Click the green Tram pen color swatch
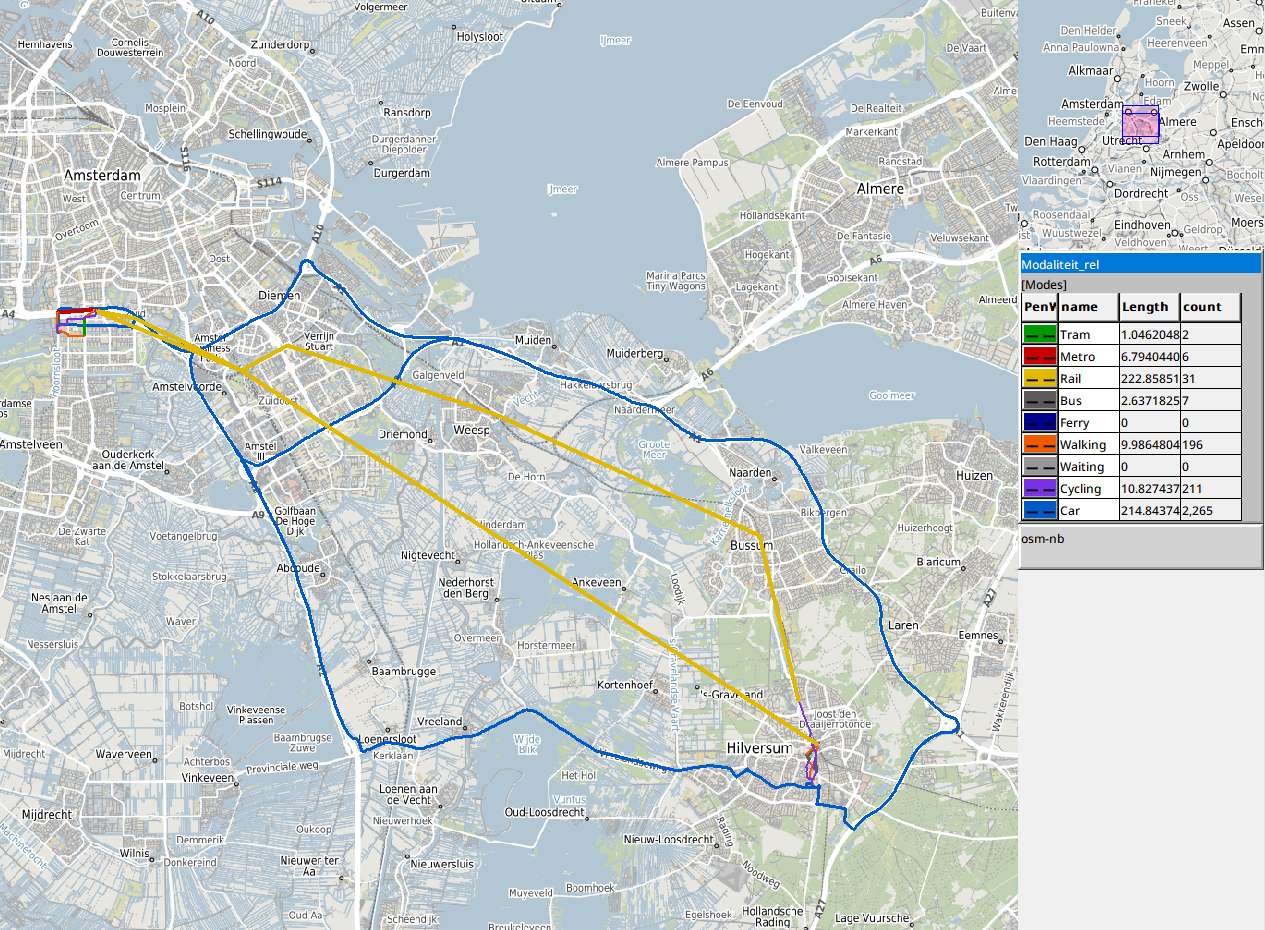The height and width of the screenshot is (930, 1265). pos(1040,335)
